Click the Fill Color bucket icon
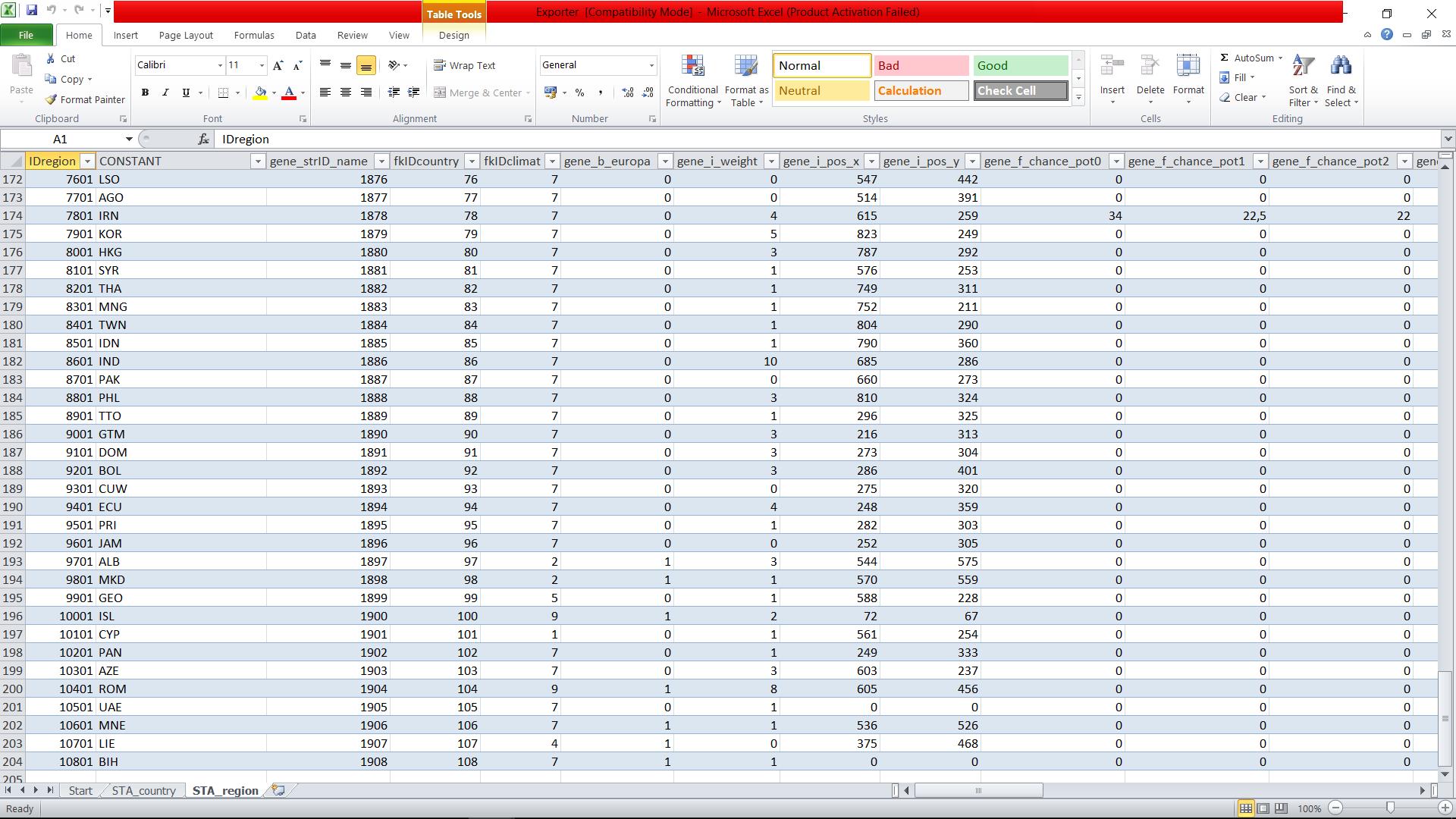 [x=260, y=93]
